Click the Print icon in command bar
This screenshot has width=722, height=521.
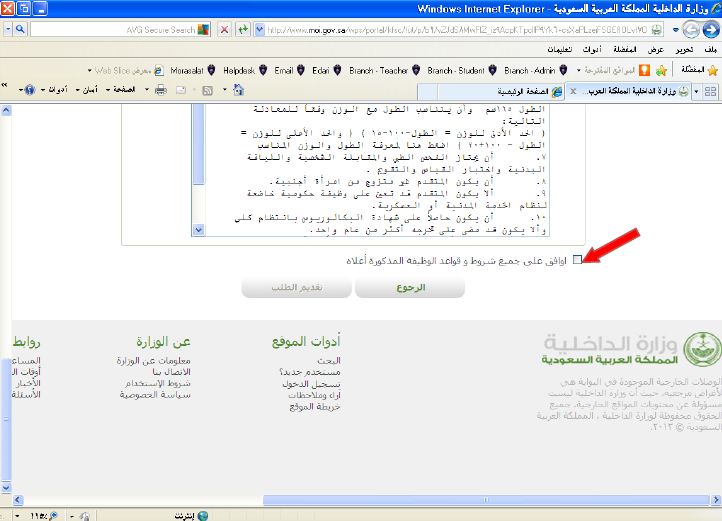point(160,91)
